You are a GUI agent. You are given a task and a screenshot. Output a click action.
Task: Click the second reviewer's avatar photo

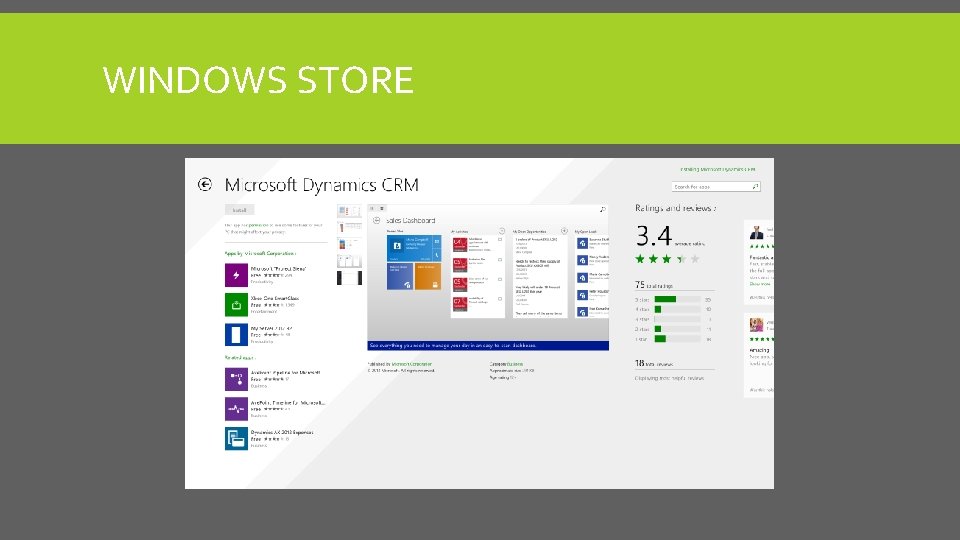pos(757,324)
